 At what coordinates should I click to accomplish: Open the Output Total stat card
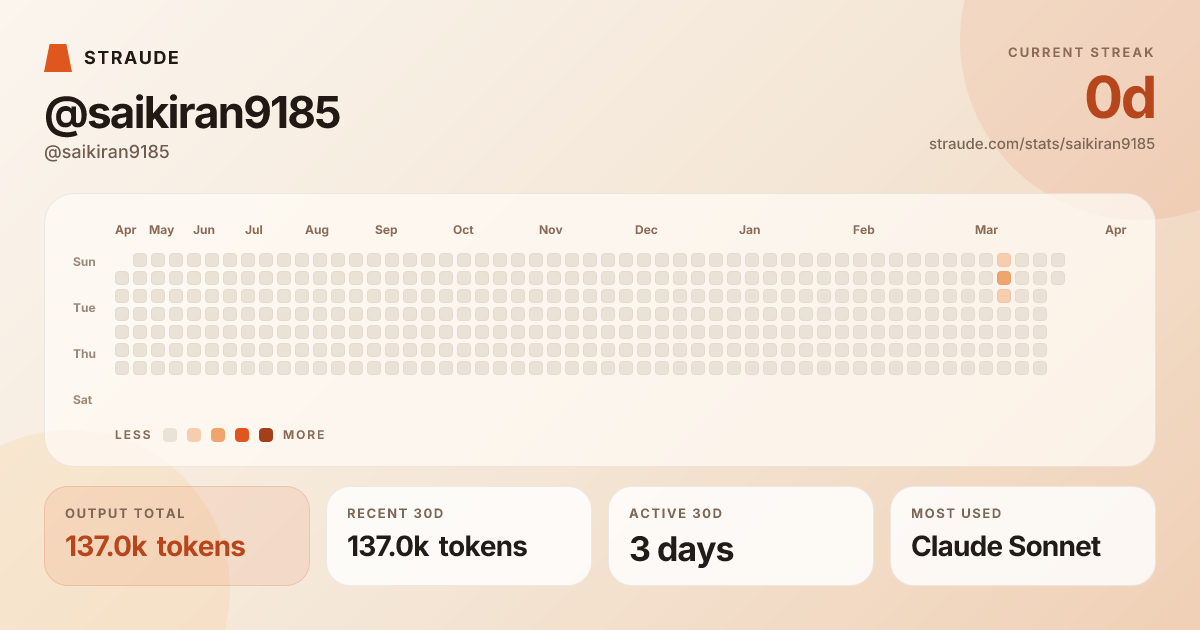(177, 536)
